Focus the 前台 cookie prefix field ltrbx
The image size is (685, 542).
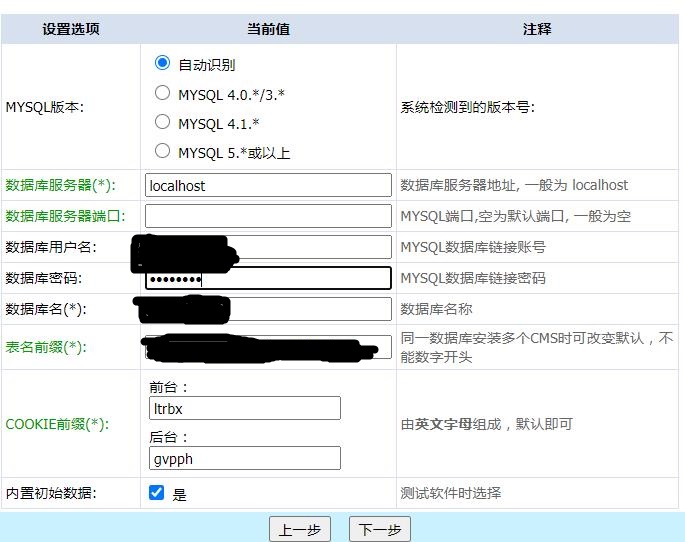(x=245, y=408)
